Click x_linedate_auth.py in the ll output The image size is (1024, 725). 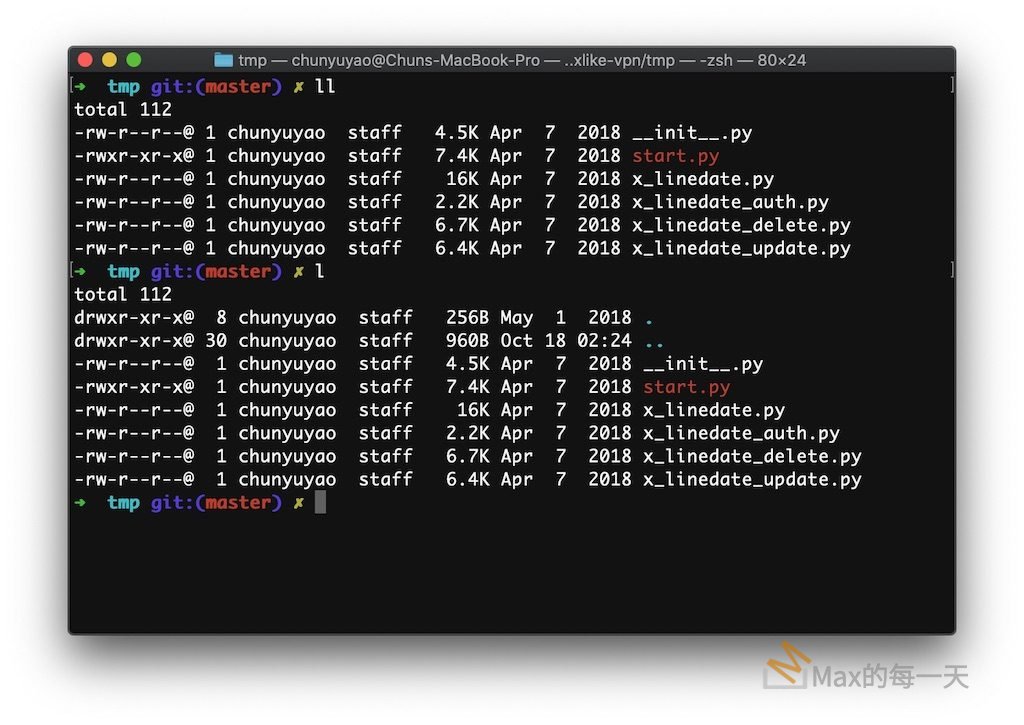point(730,202)
